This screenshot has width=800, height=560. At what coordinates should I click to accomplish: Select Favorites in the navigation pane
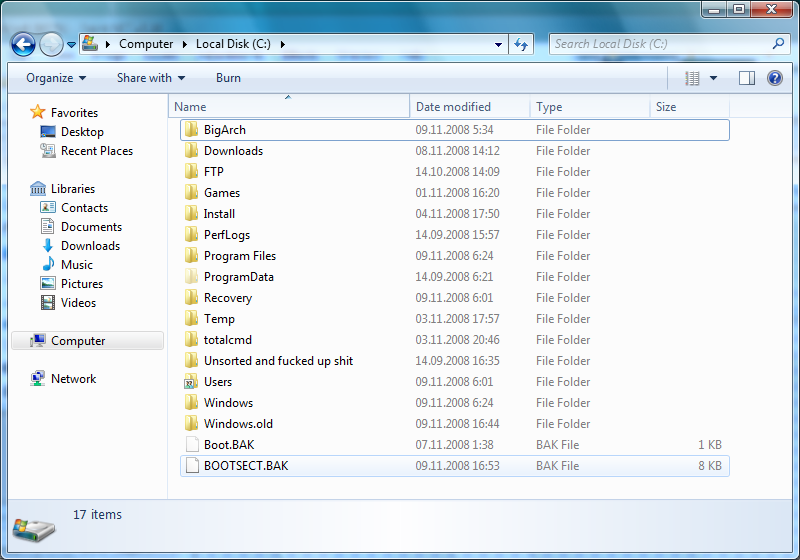coord(74,113)
